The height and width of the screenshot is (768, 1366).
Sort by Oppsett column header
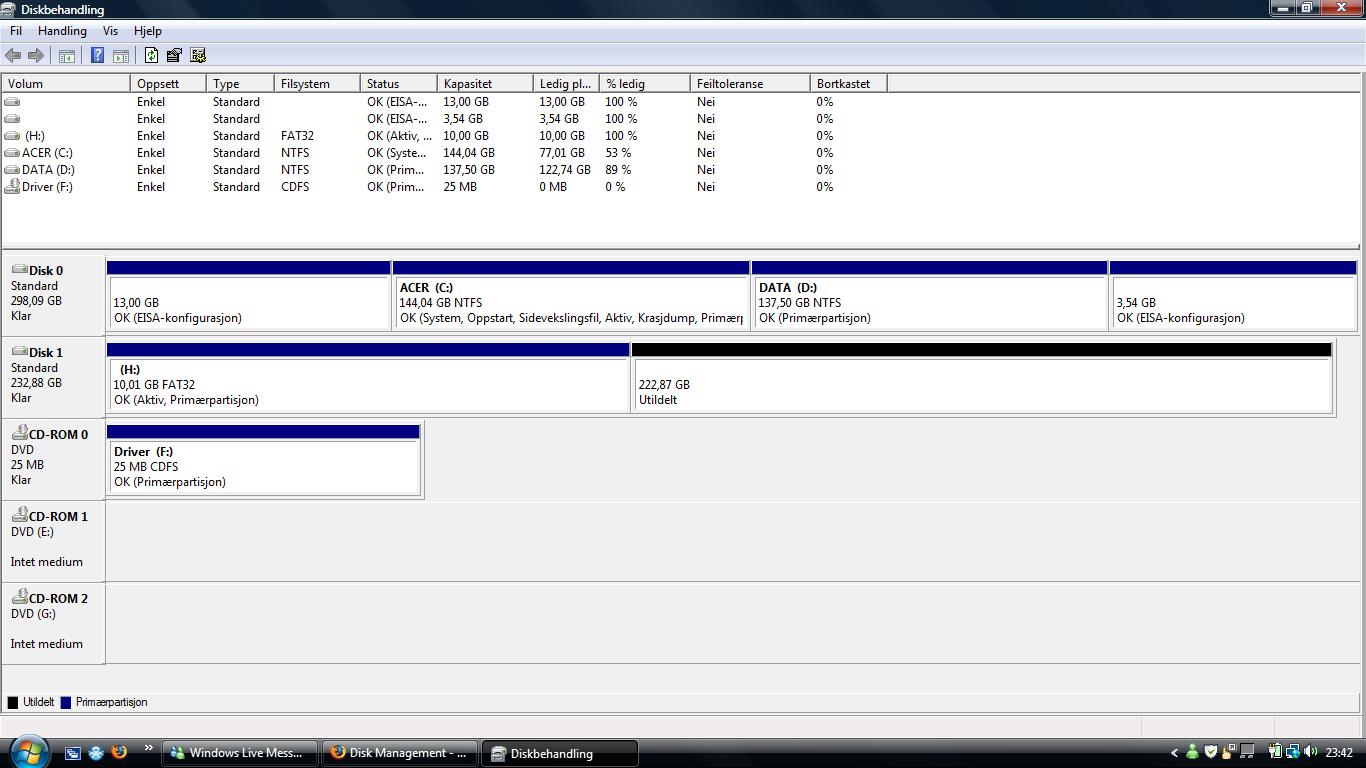coord(168,84)
